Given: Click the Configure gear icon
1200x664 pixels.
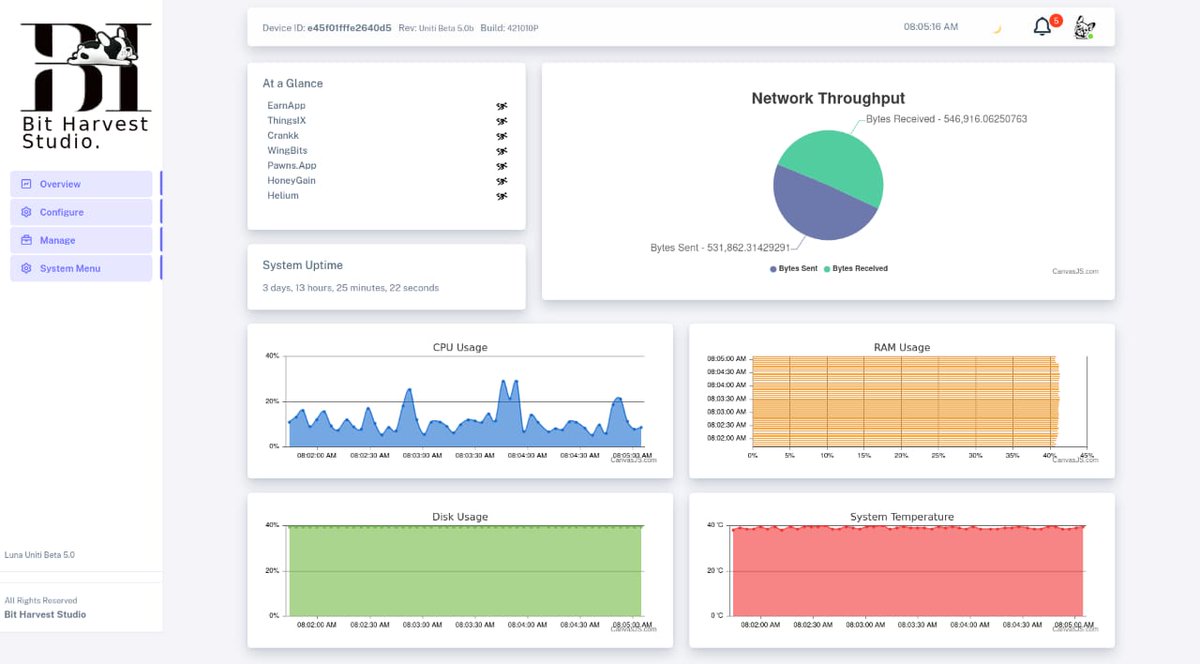Looking at the screenshot, I should [26, 212].
